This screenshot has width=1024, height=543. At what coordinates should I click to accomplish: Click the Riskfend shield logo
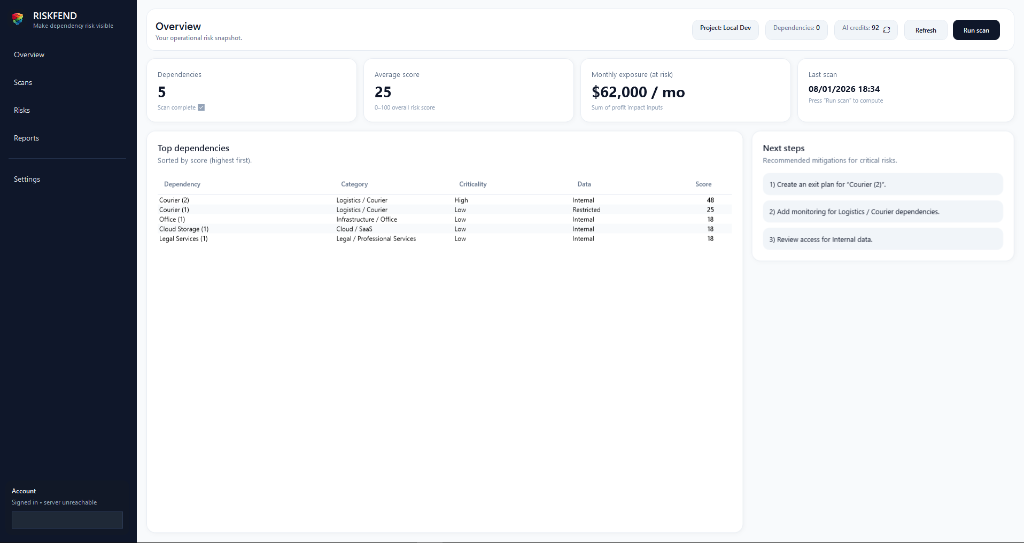pyautogui.click(x=18, y=19)
